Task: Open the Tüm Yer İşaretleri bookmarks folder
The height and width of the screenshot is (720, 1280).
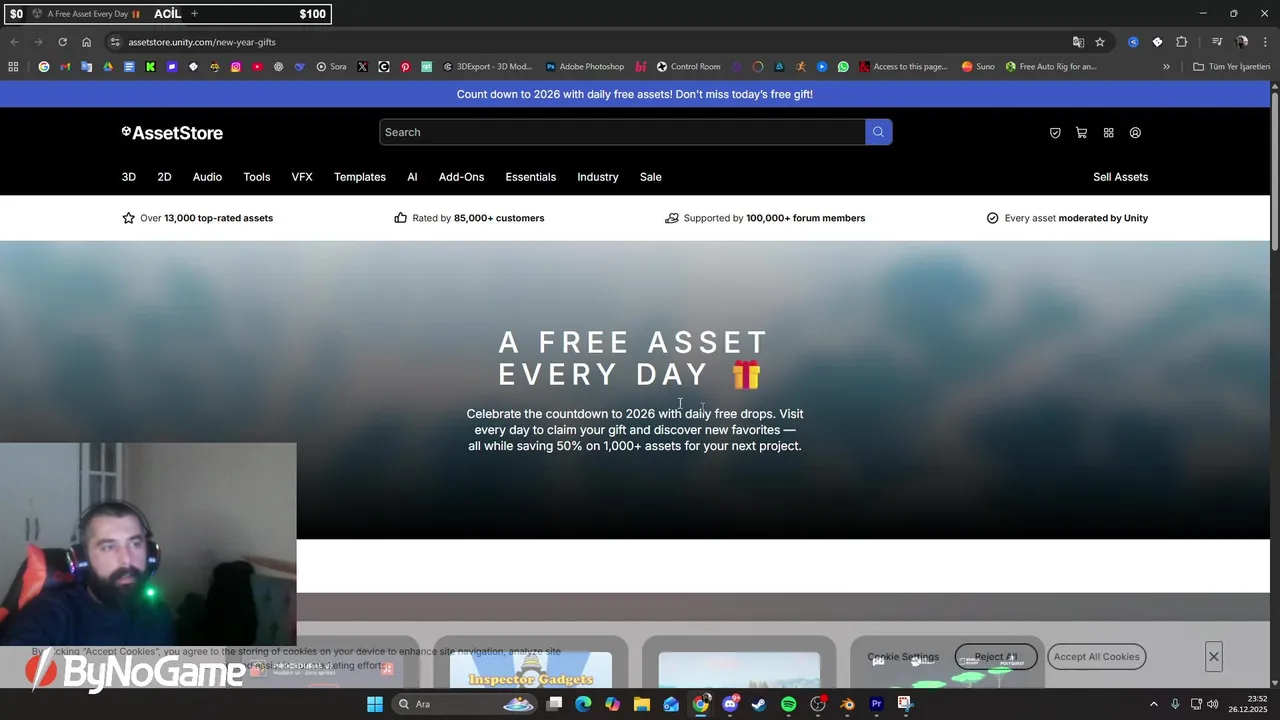Action: pos(1231,67)
